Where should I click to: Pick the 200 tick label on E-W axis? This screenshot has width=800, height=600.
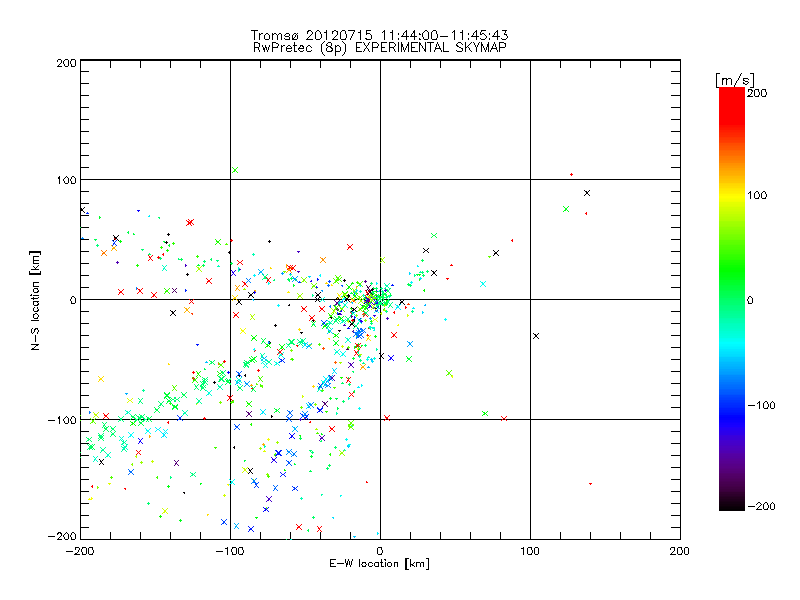click(x=680, y=551)
